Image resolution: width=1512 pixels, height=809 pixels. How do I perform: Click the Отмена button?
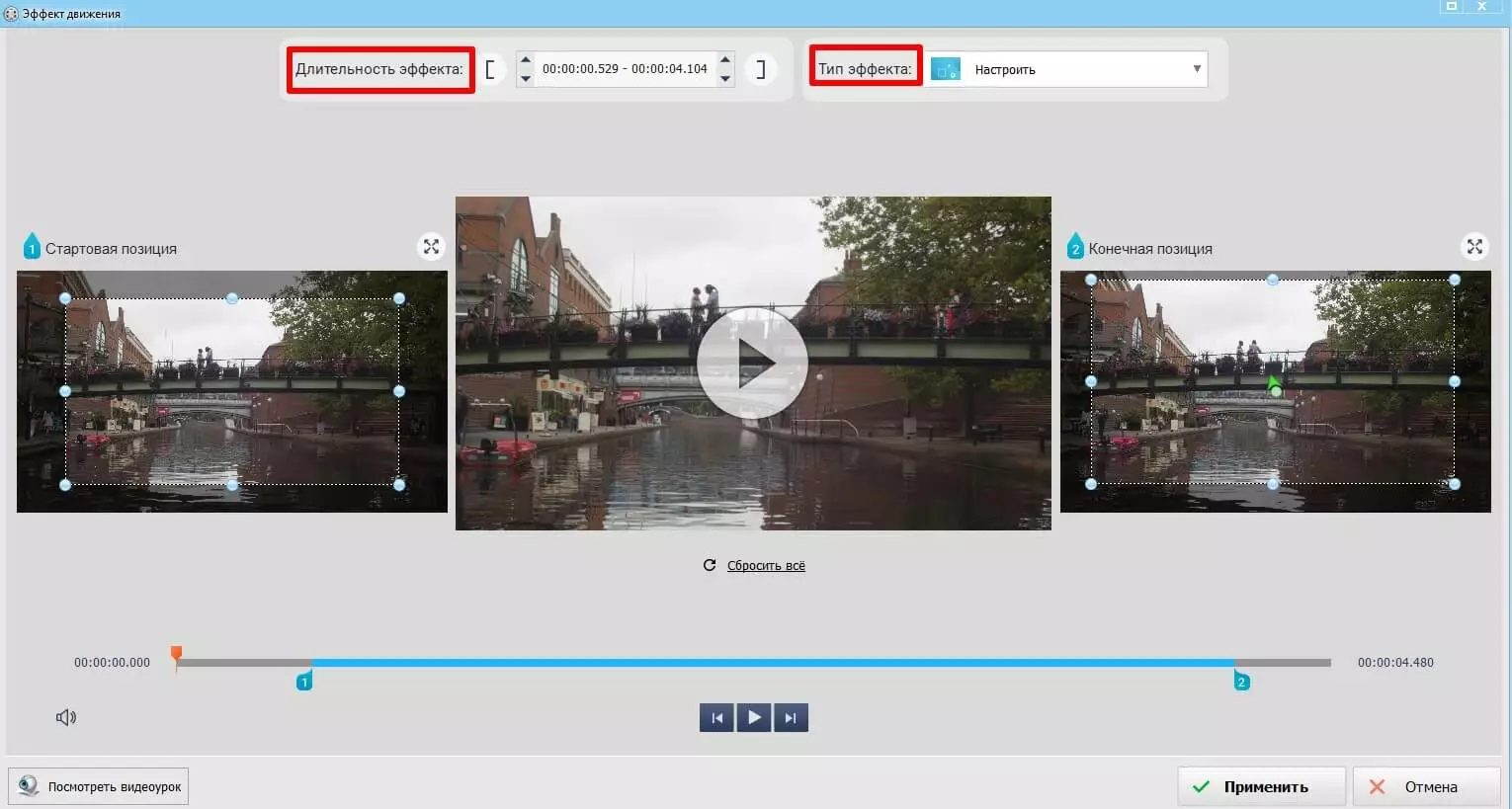(1425, 786)
